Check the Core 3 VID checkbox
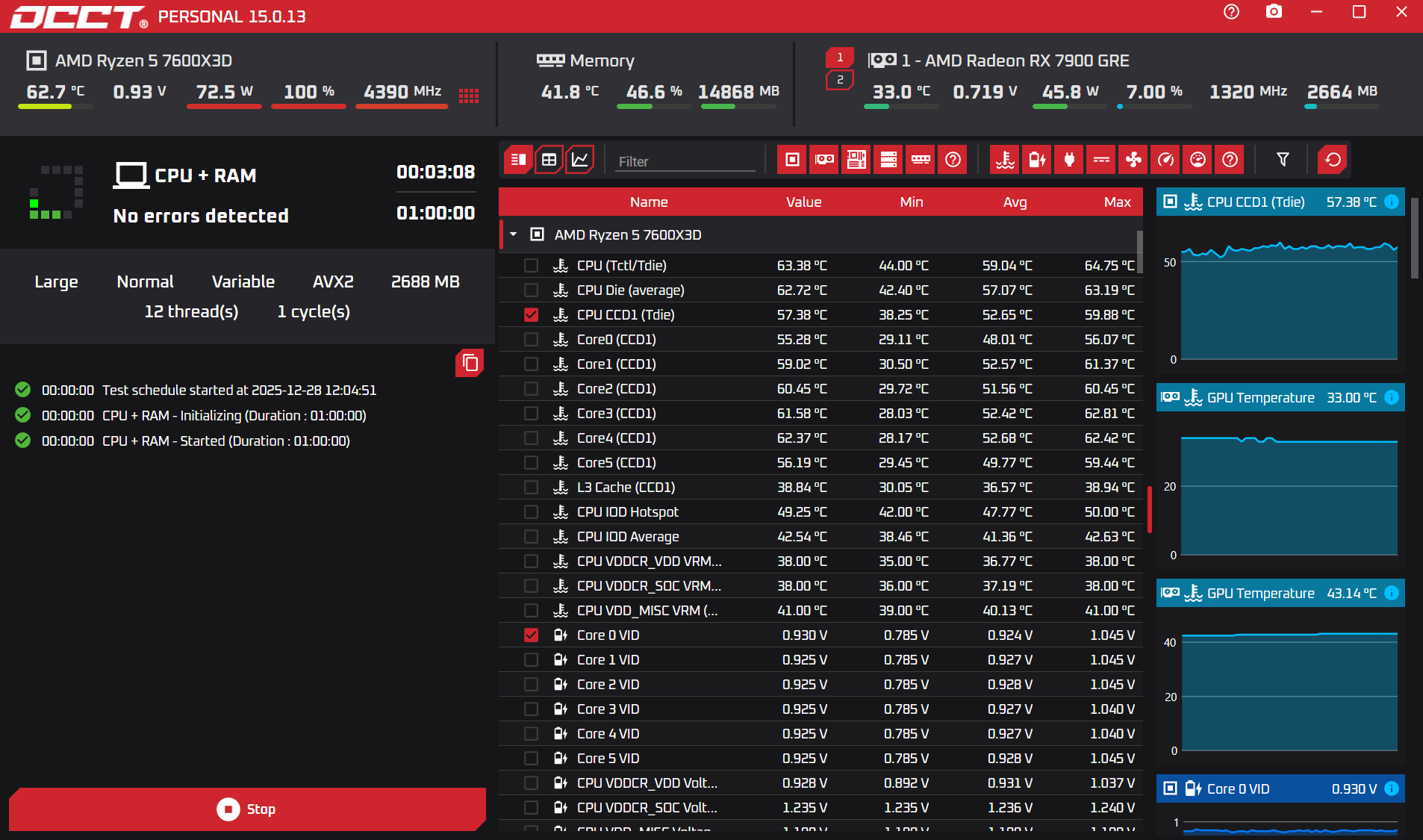The width and height of the screenshot is (1423, 840). coord(531,709)
